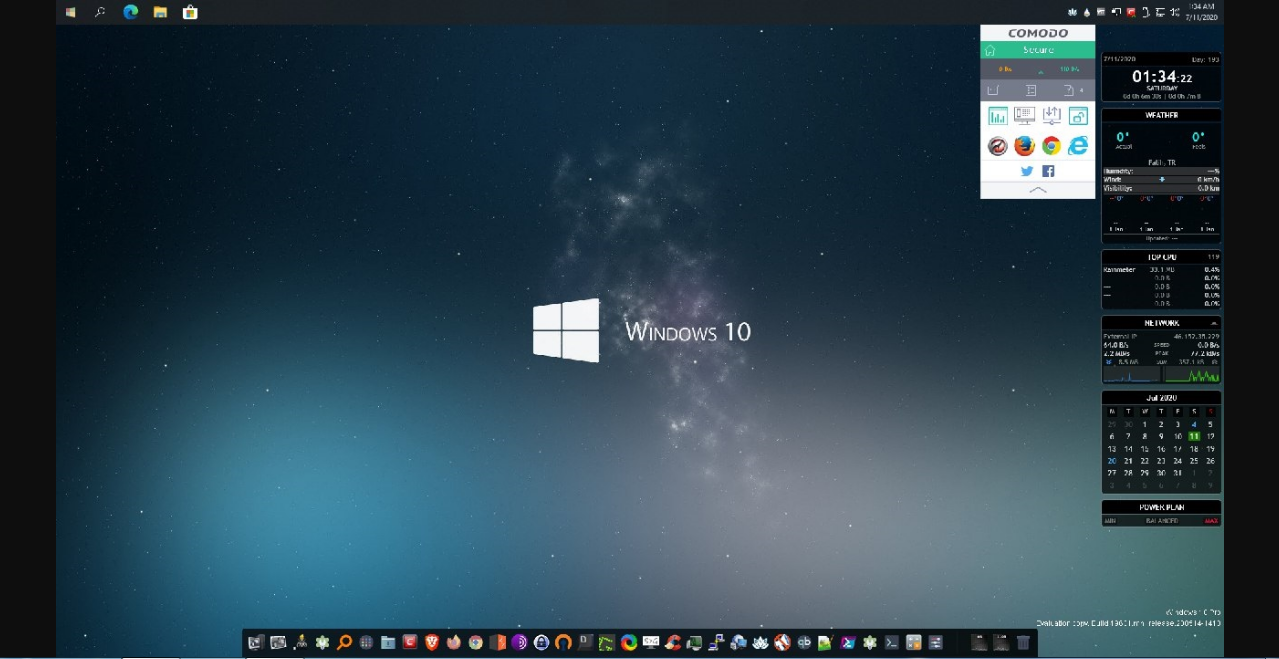Click red Comodo icon in system tray

coord(1131,12)
